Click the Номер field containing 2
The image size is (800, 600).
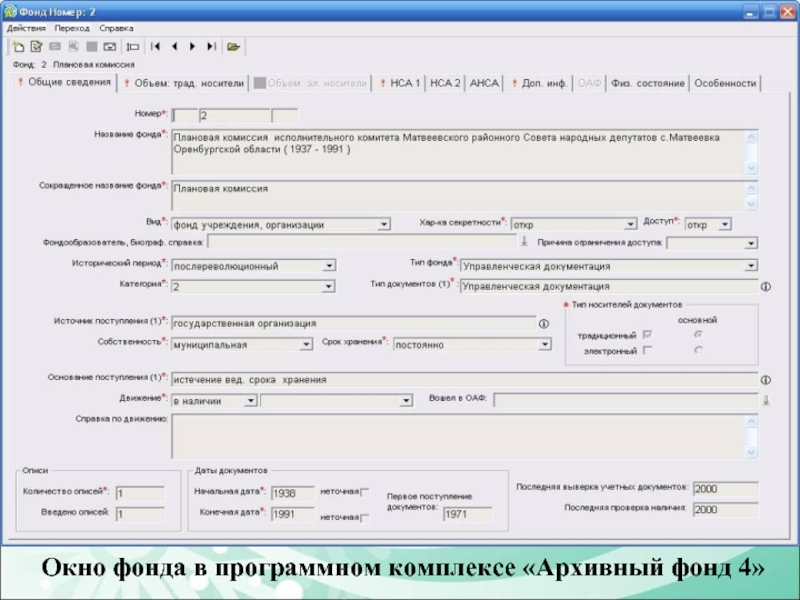tap(235, 115)
